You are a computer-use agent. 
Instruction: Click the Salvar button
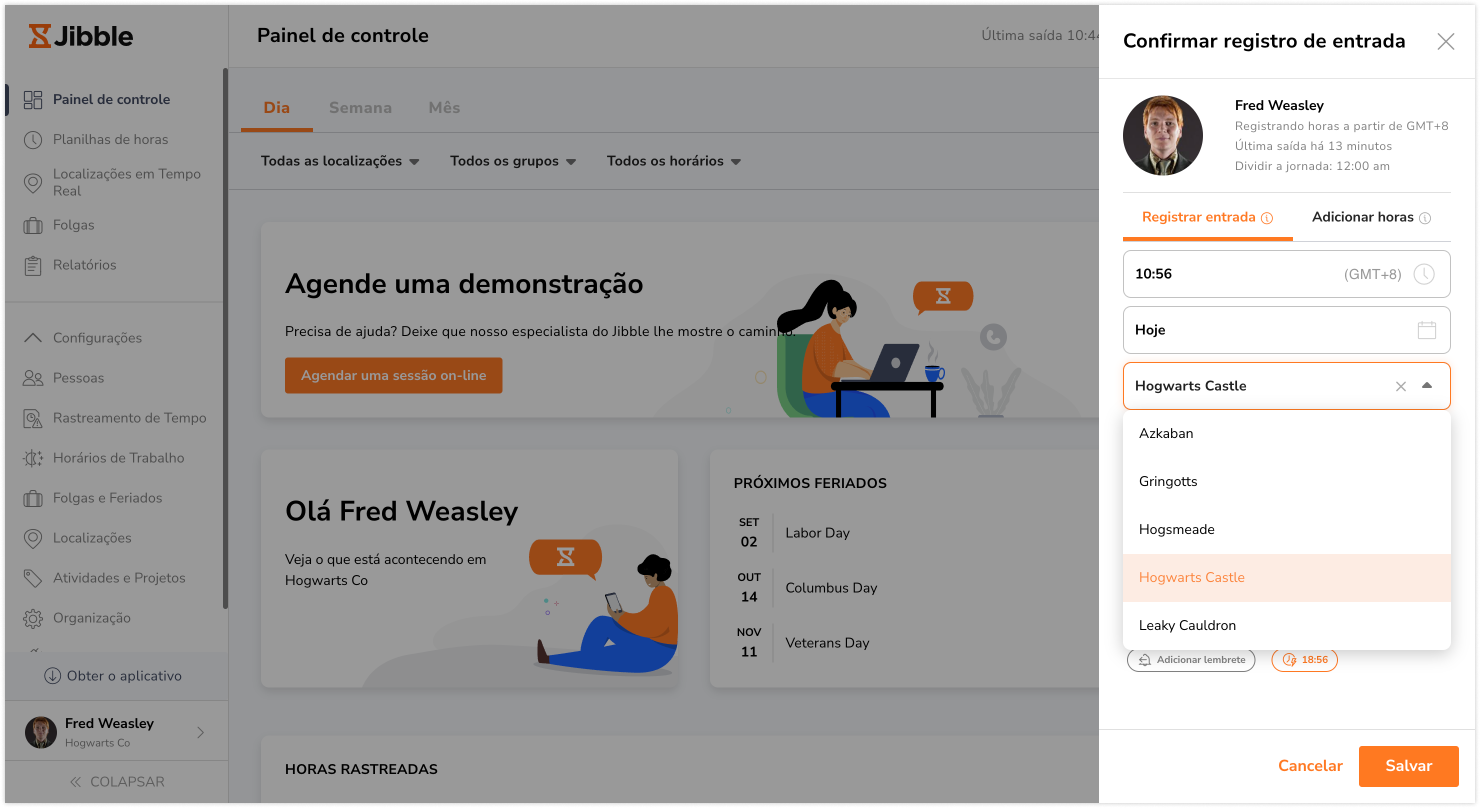pyautogui.click(x=1408, y=766)
